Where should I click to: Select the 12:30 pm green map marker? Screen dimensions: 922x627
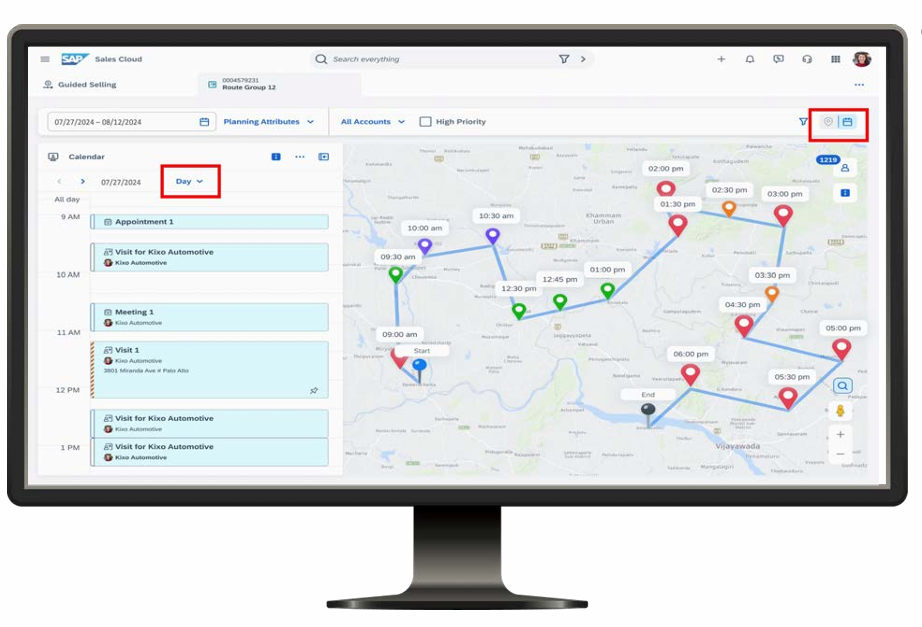click(519, 311)
